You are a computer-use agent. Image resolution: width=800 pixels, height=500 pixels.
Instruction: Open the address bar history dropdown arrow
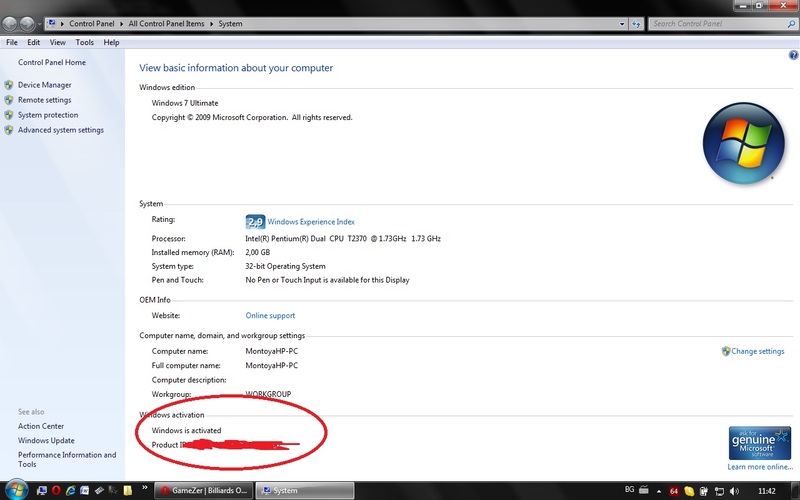pos(622,24)
